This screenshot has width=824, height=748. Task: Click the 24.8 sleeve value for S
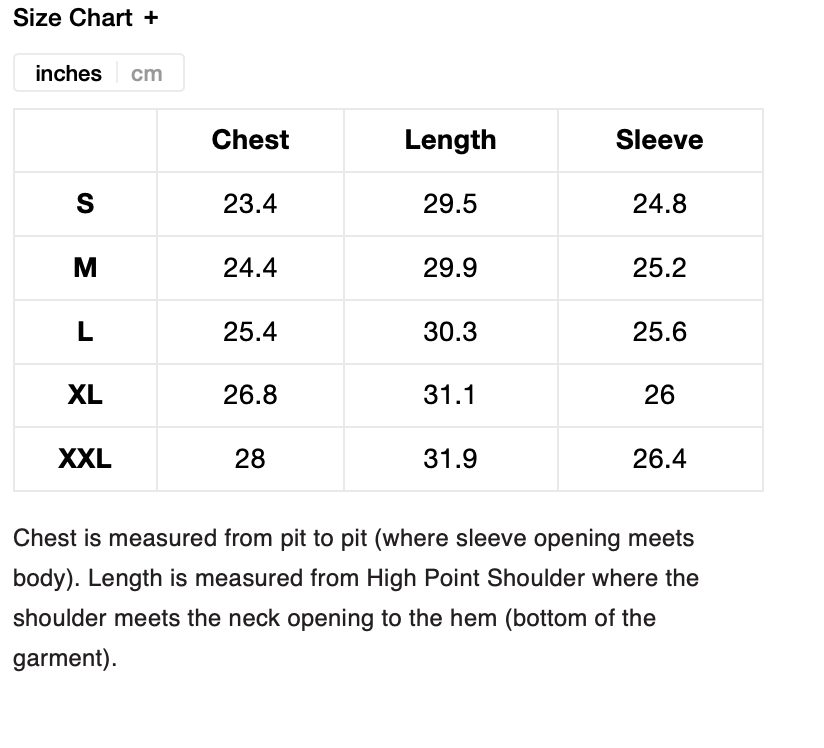pos(659,204)
